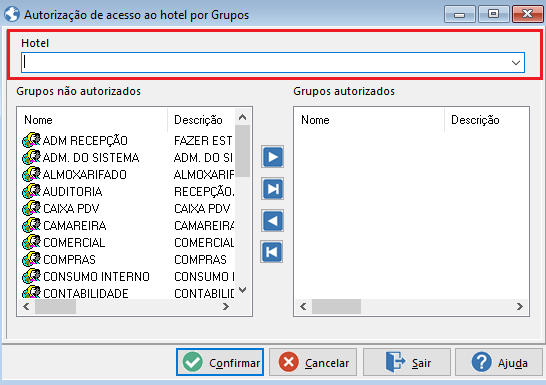Viewport: 546px width, 385px height.
Task: Close the Autorização de acesso window
Action: (527, 14)
